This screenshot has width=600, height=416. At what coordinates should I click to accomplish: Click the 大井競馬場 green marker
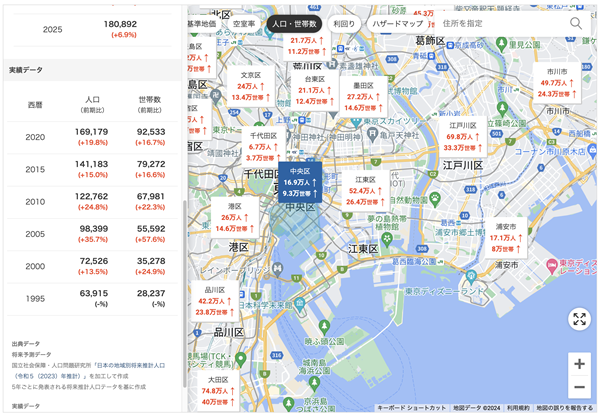coord(240,359)
